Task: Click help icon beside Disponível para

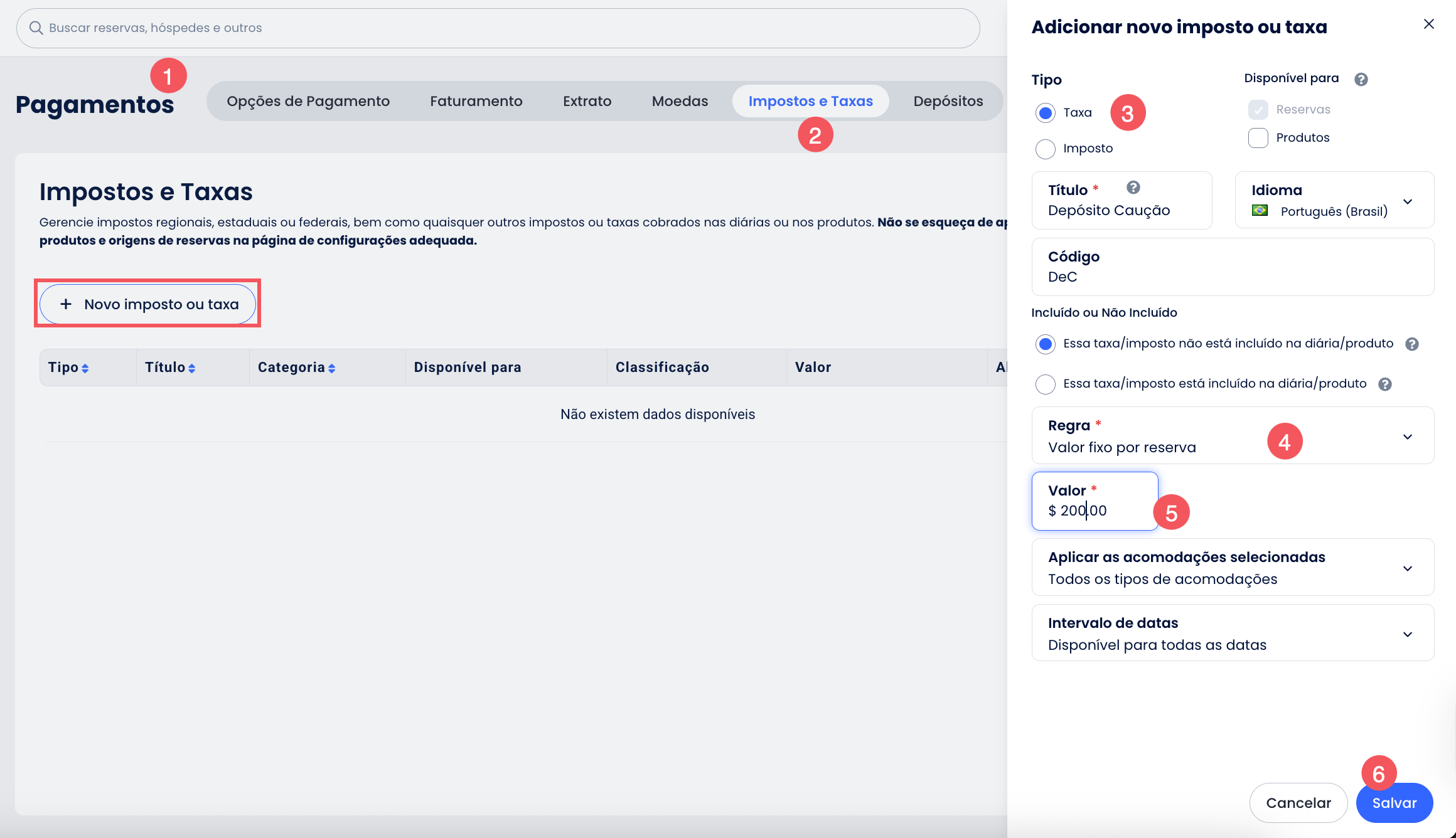Action: click(1361, 79)
